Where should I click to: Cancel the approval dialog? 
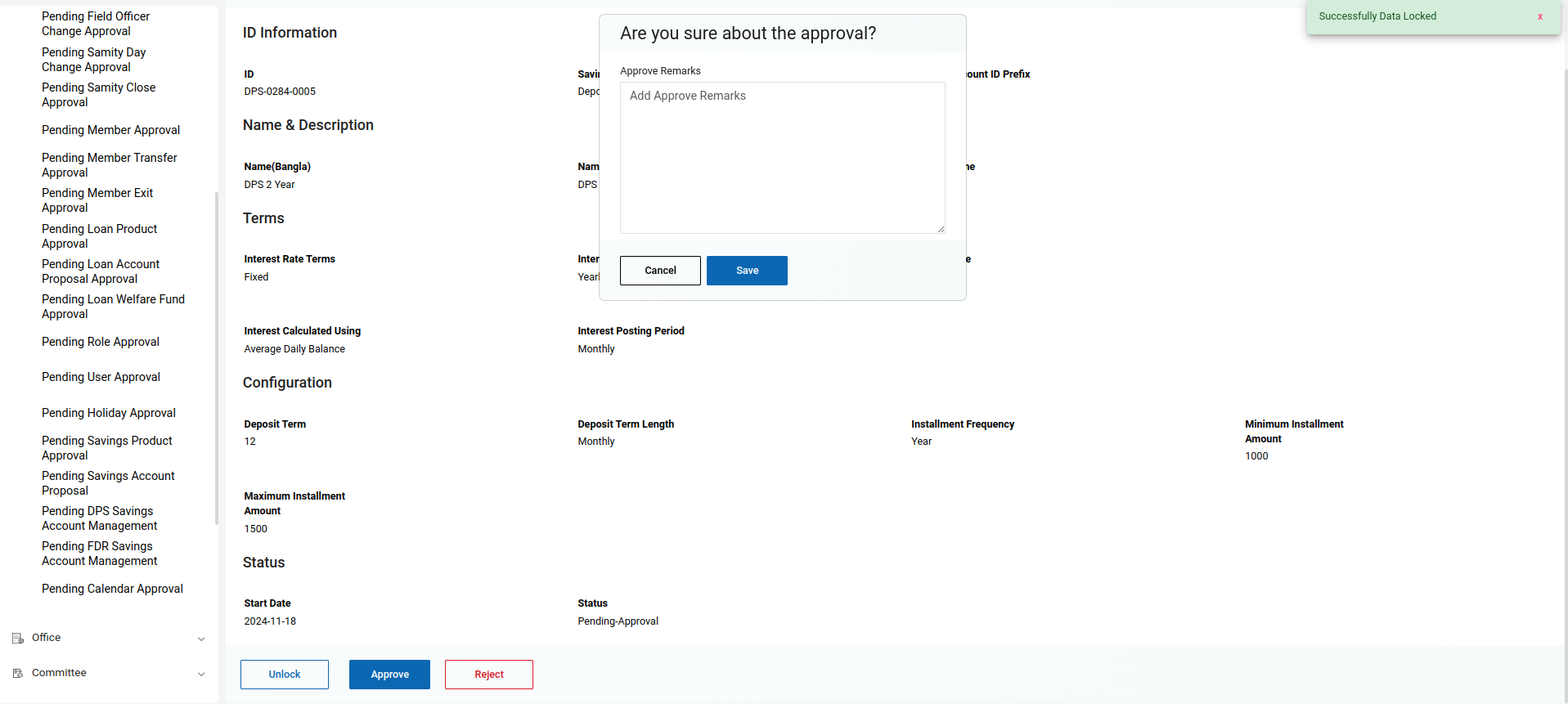(660, 271)
